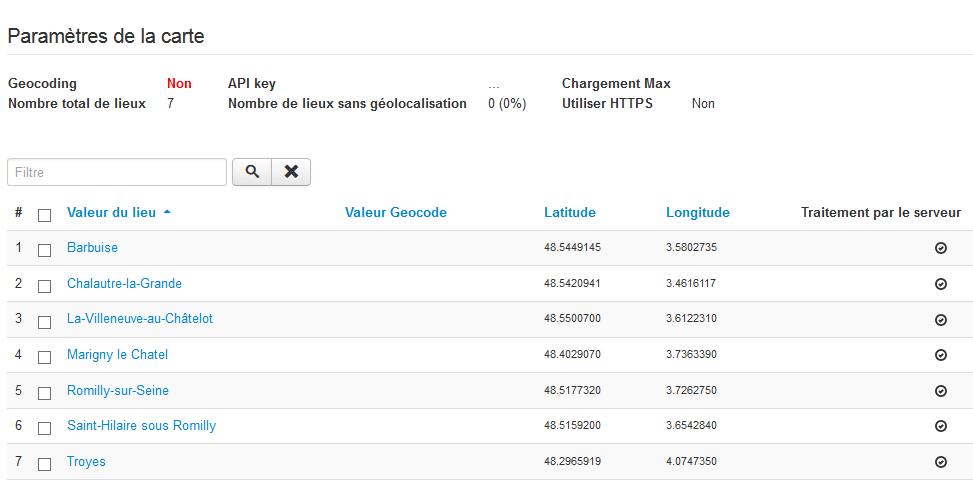
Task: Clear the filter with the X button
Action: (x=291, y=172)
